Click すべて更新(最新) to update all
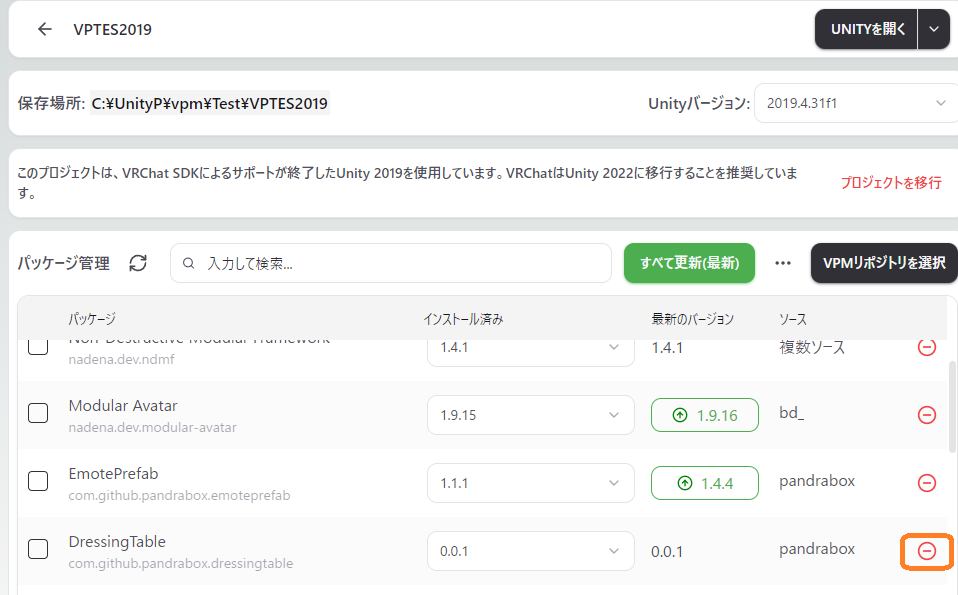This screenshot has height=595, width=958. pos(689,263)
